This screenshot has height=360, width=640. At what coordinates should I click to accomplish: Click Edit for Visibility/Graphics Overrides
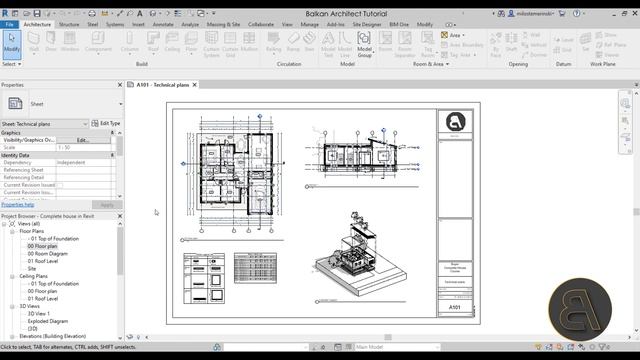click(83, 140)
